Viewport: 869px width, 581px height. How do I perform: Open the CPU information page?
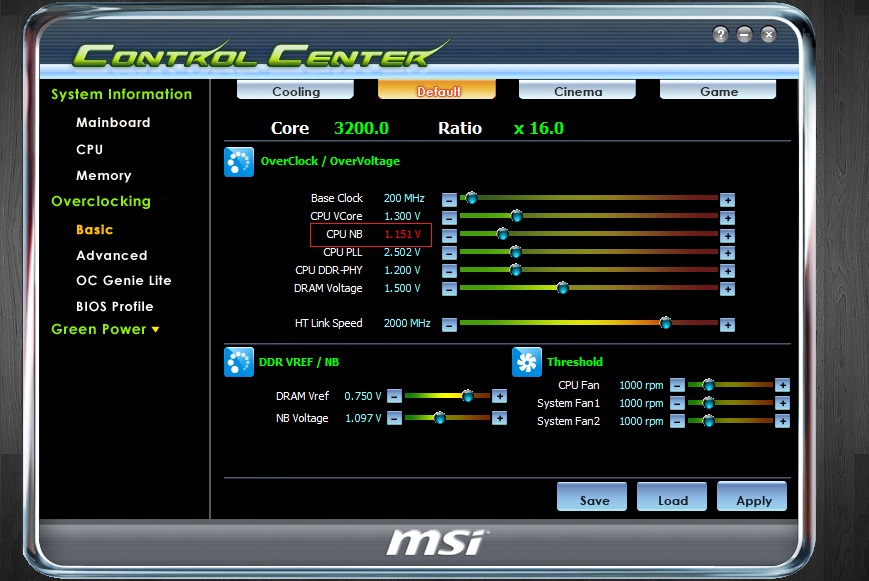point(90,149)
